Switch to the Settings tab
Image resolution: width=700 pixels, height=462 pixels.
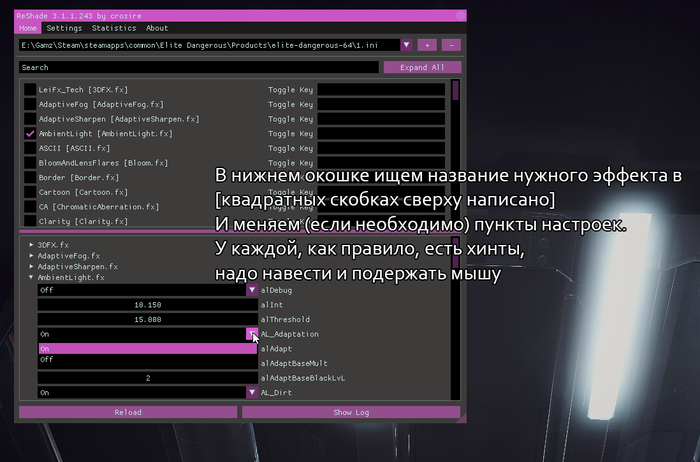[x=64, y=28]
